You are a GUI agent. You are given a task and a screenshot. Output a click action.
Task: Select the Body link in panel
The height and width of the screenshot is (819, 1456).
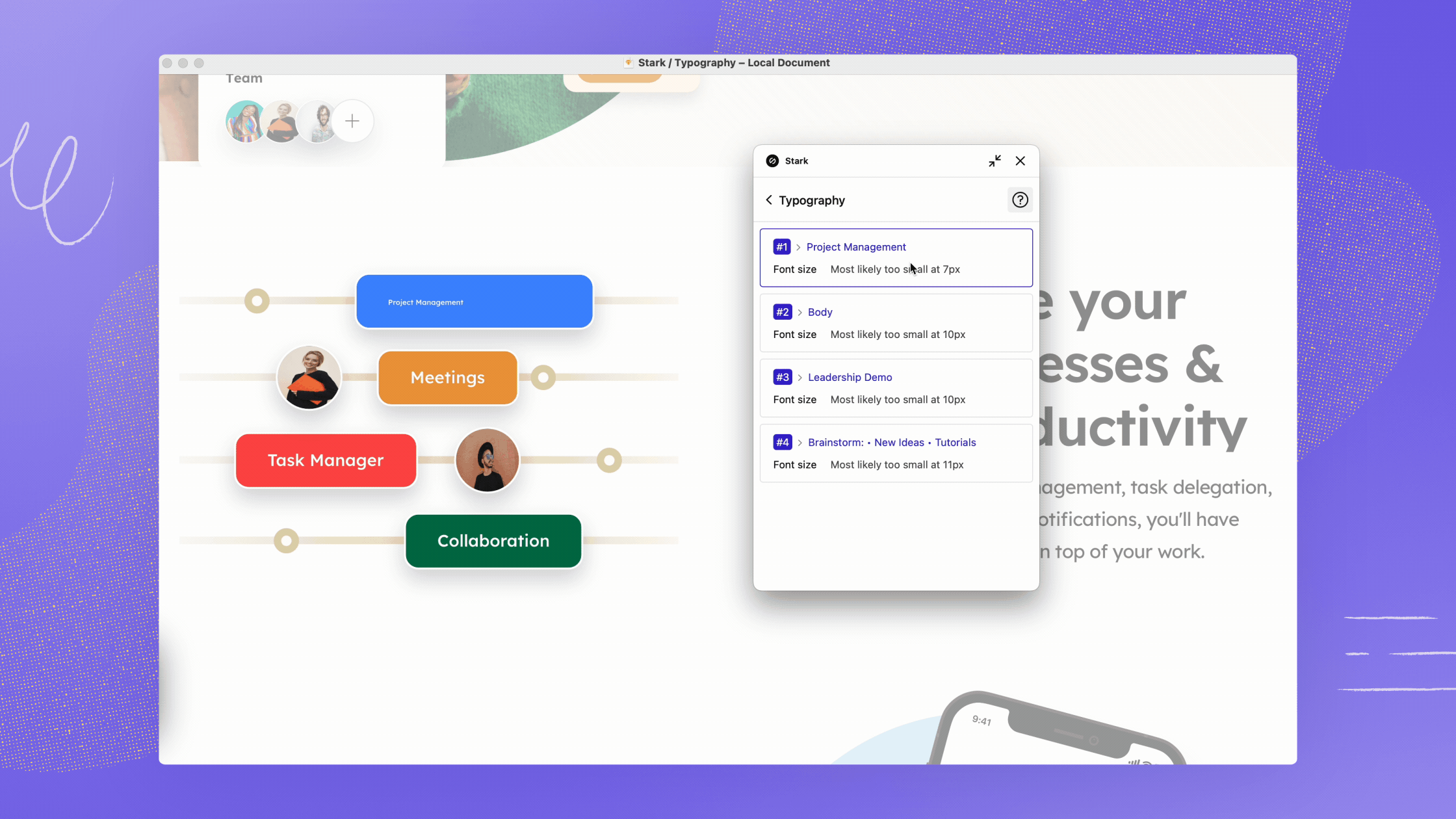[x=821, y=311]
